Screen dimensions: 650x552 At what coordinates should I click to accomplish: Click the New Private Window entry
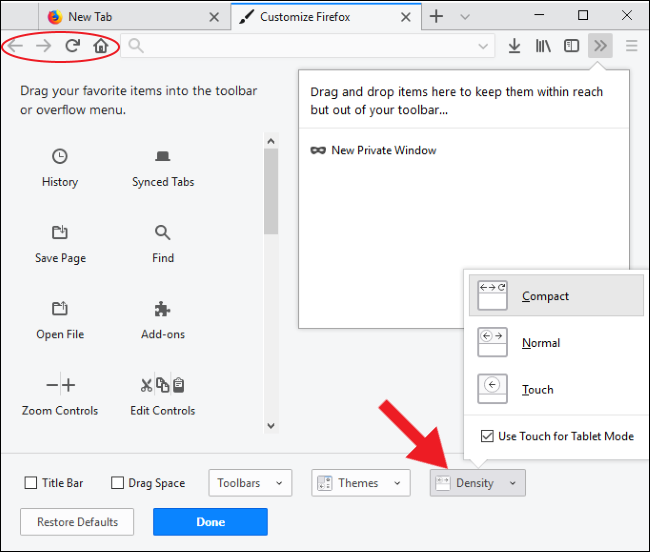tap(373, 150)
